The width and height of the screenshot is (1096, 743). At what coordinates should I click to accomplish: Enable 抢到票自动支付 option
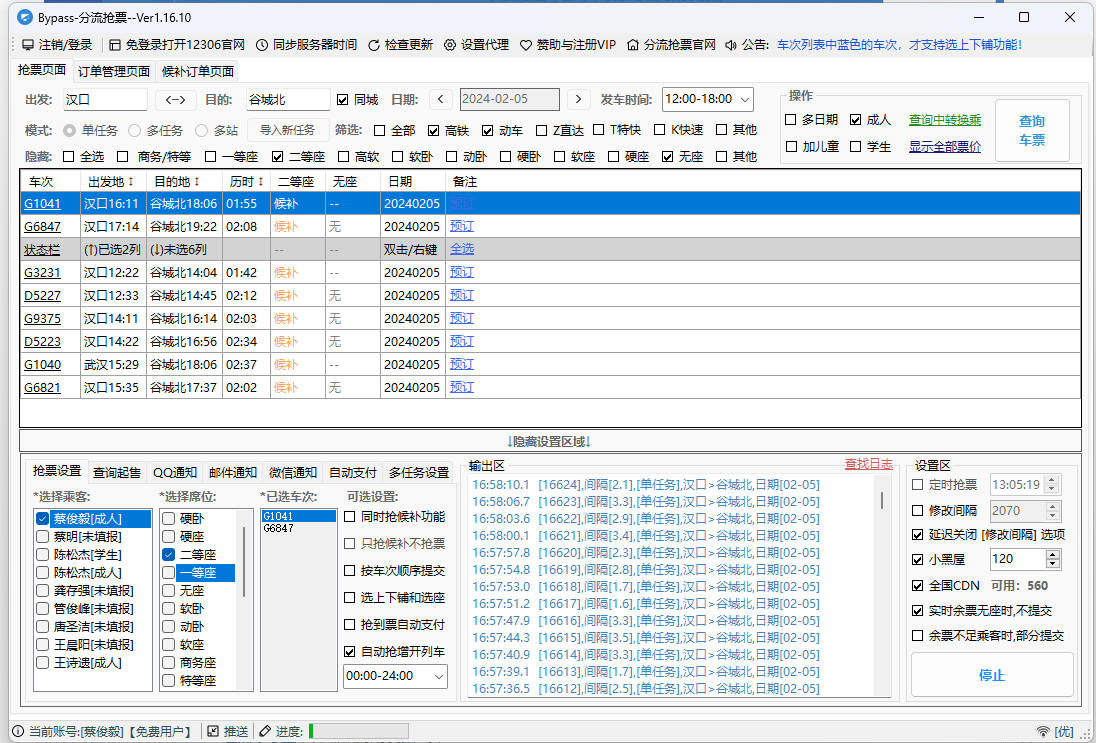click(x=349, y=624)
